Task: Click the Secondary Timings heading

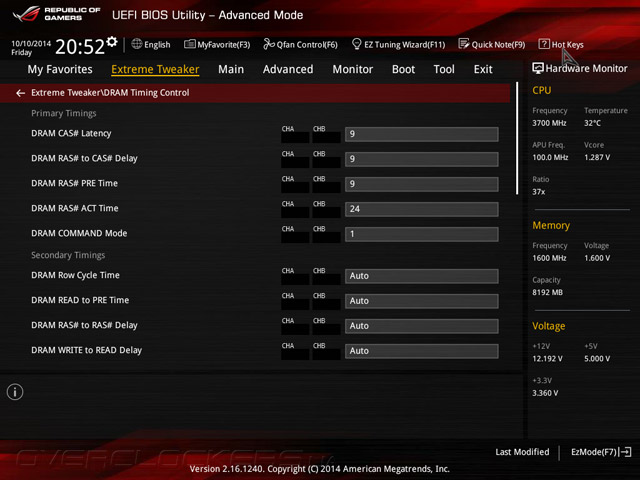Action: [x=68, y=255]
